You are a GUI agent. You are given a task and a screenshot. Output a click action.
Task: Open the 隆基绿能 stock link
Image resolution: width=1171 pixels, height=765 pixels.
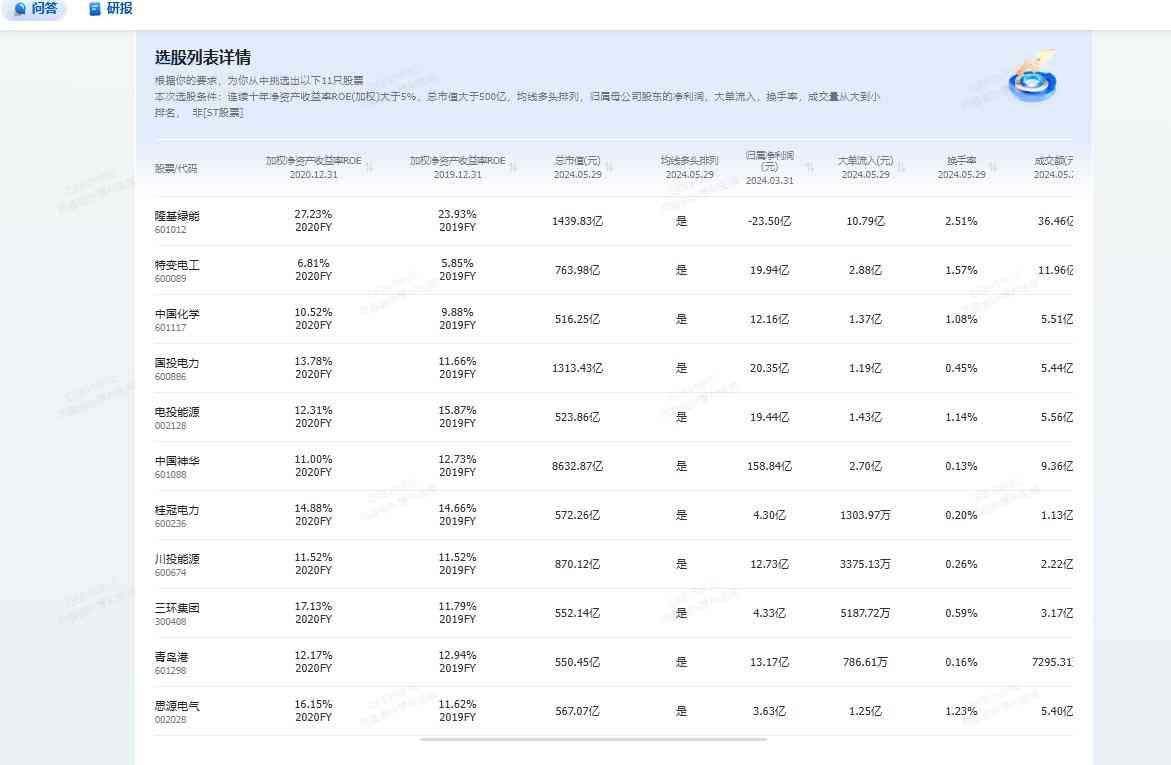pyautogui.click(x=178, y=214)
